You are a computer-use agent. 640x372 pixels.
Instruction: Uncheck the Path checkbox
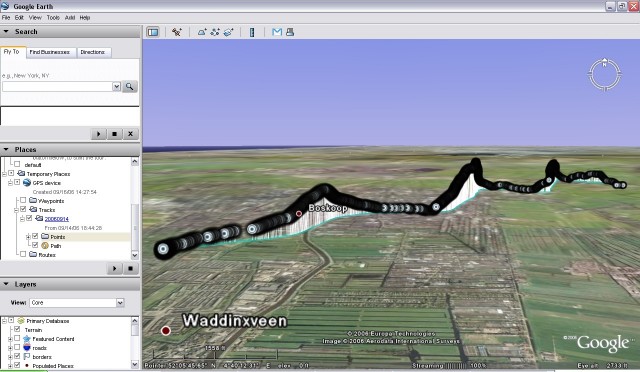pyautogui.click(x=35, y=245)
